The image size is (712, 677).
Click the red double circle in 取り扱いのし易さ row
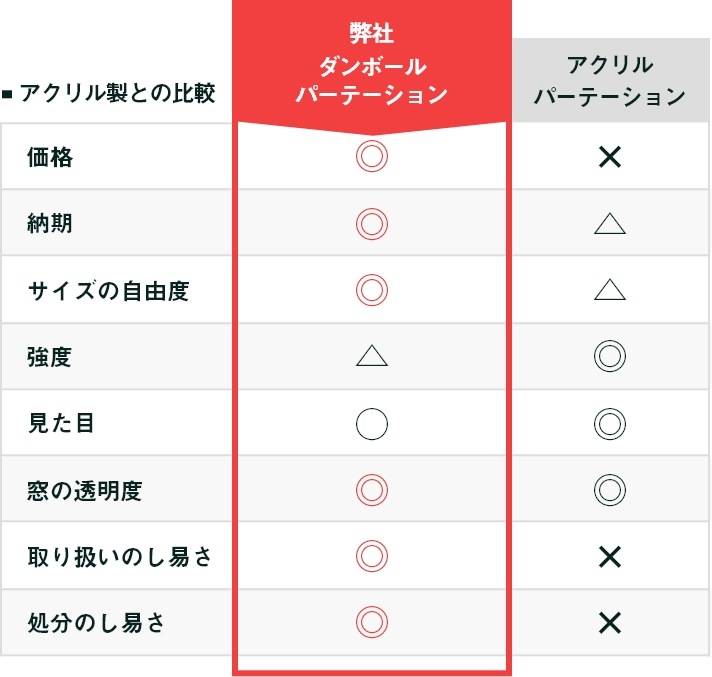[x=371, y=556]
